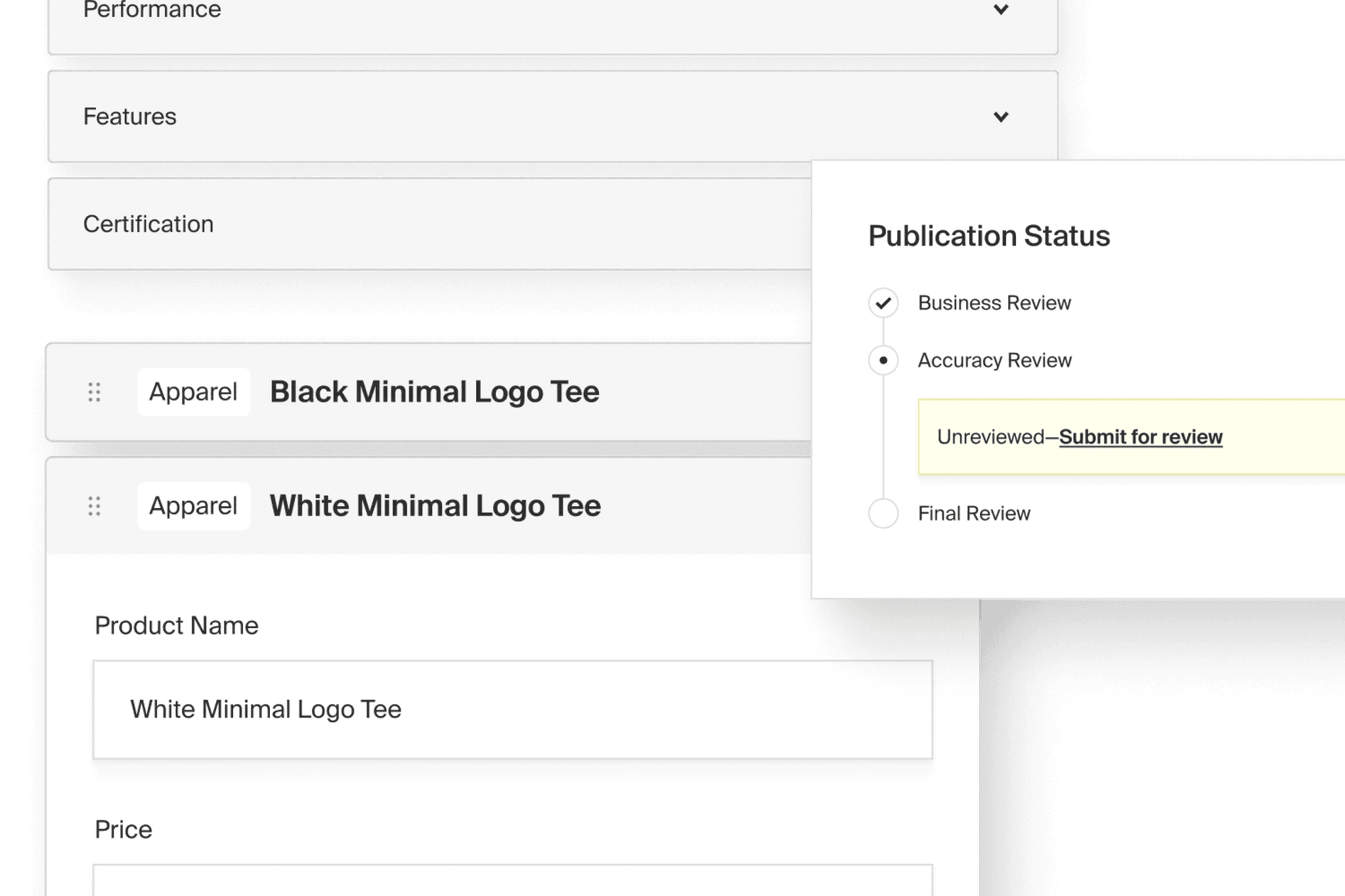
Task: Select the Accuracy Review step indicator
Action: click(x=883, y=360)
